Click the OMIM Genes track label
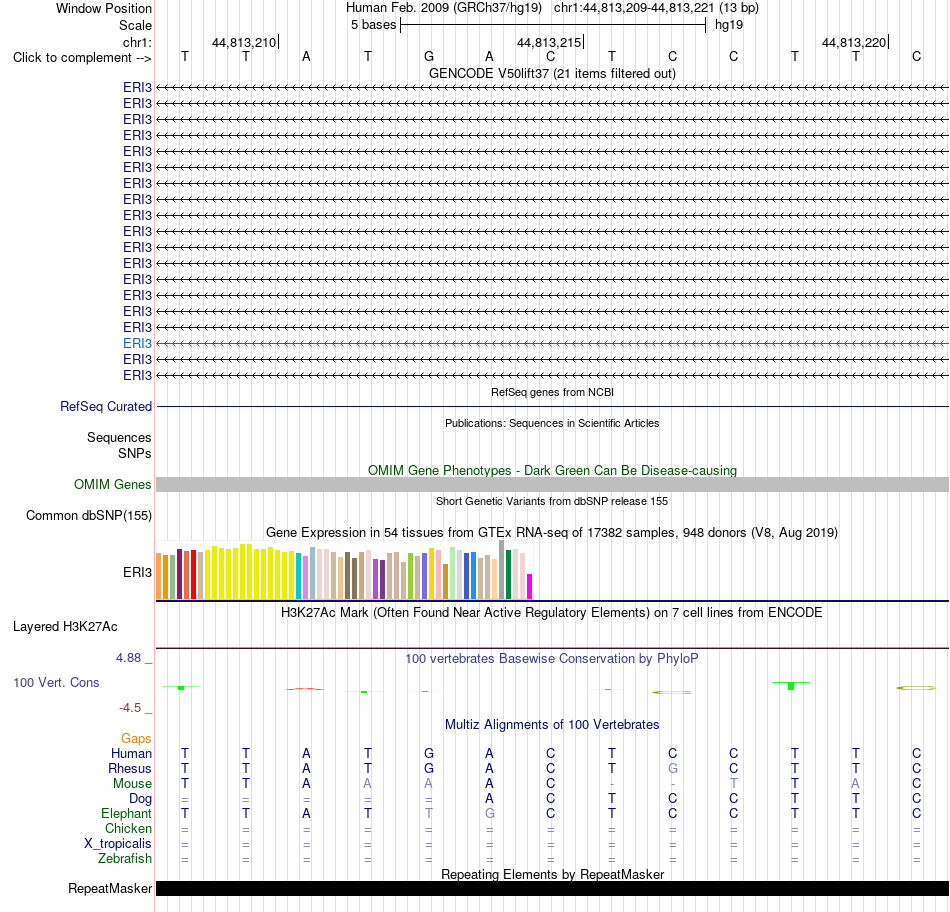The image size is (950, 912). [112, 484]
